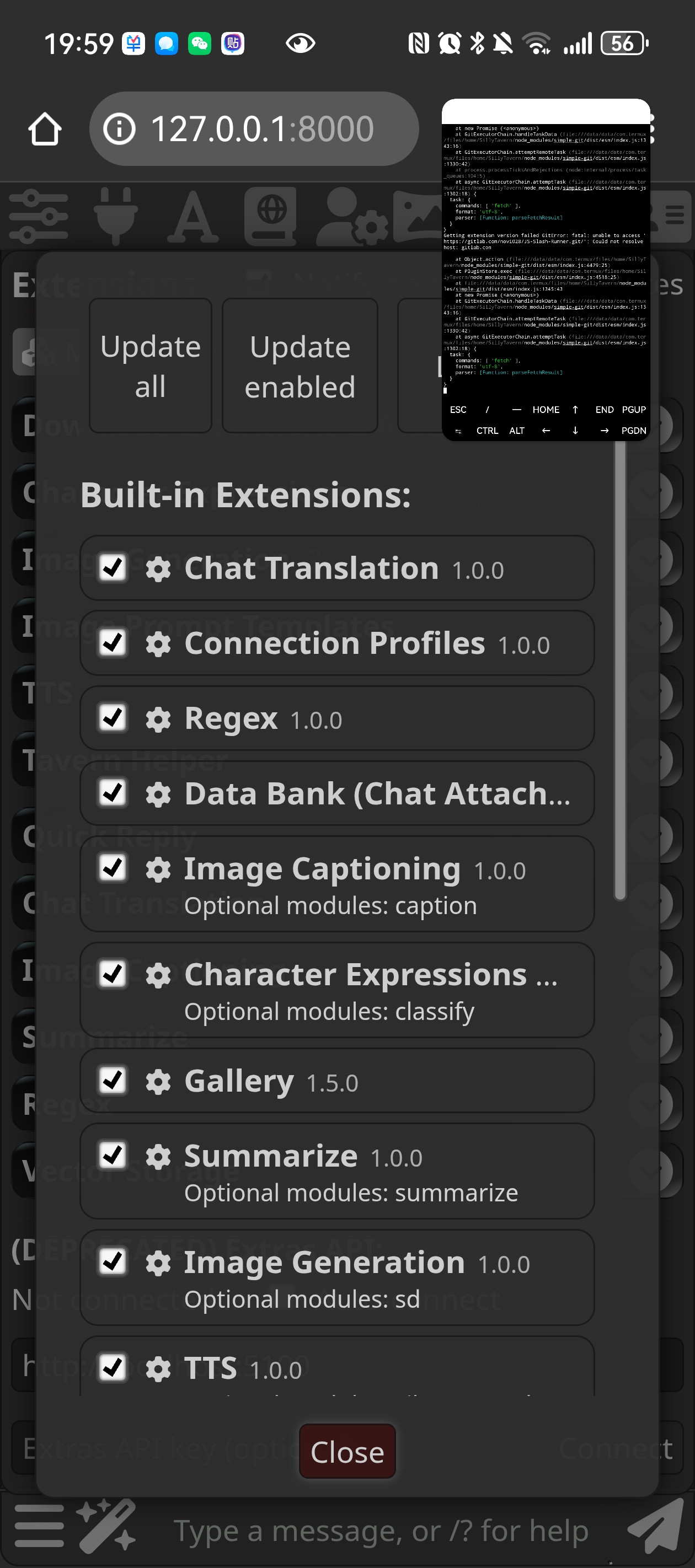Close the extensions dialog
Screen dimensions: 695x1568
(x=346, y=1452)
